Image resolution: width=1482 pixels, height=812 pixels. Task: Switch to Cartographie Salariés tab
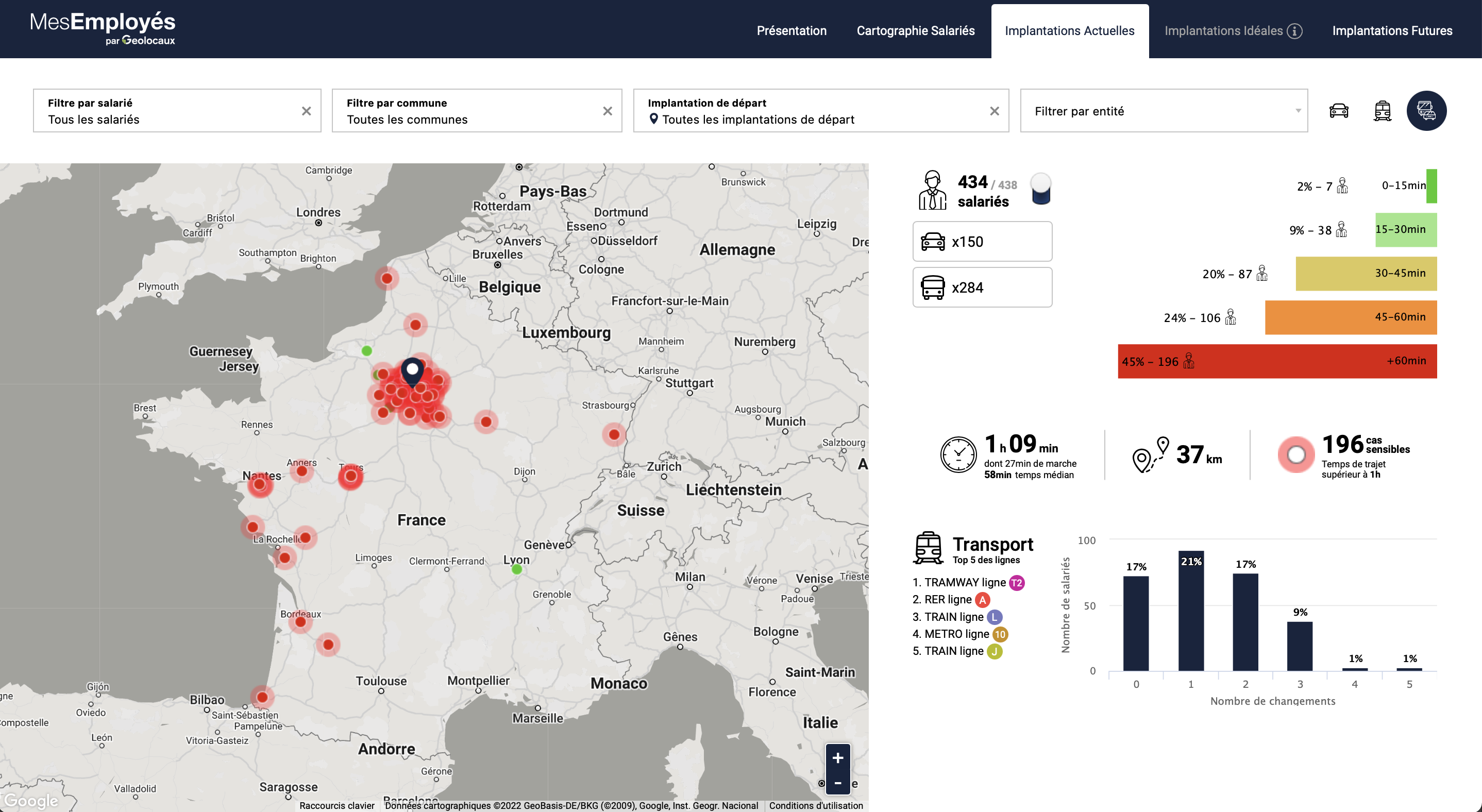tap(915, 31)
